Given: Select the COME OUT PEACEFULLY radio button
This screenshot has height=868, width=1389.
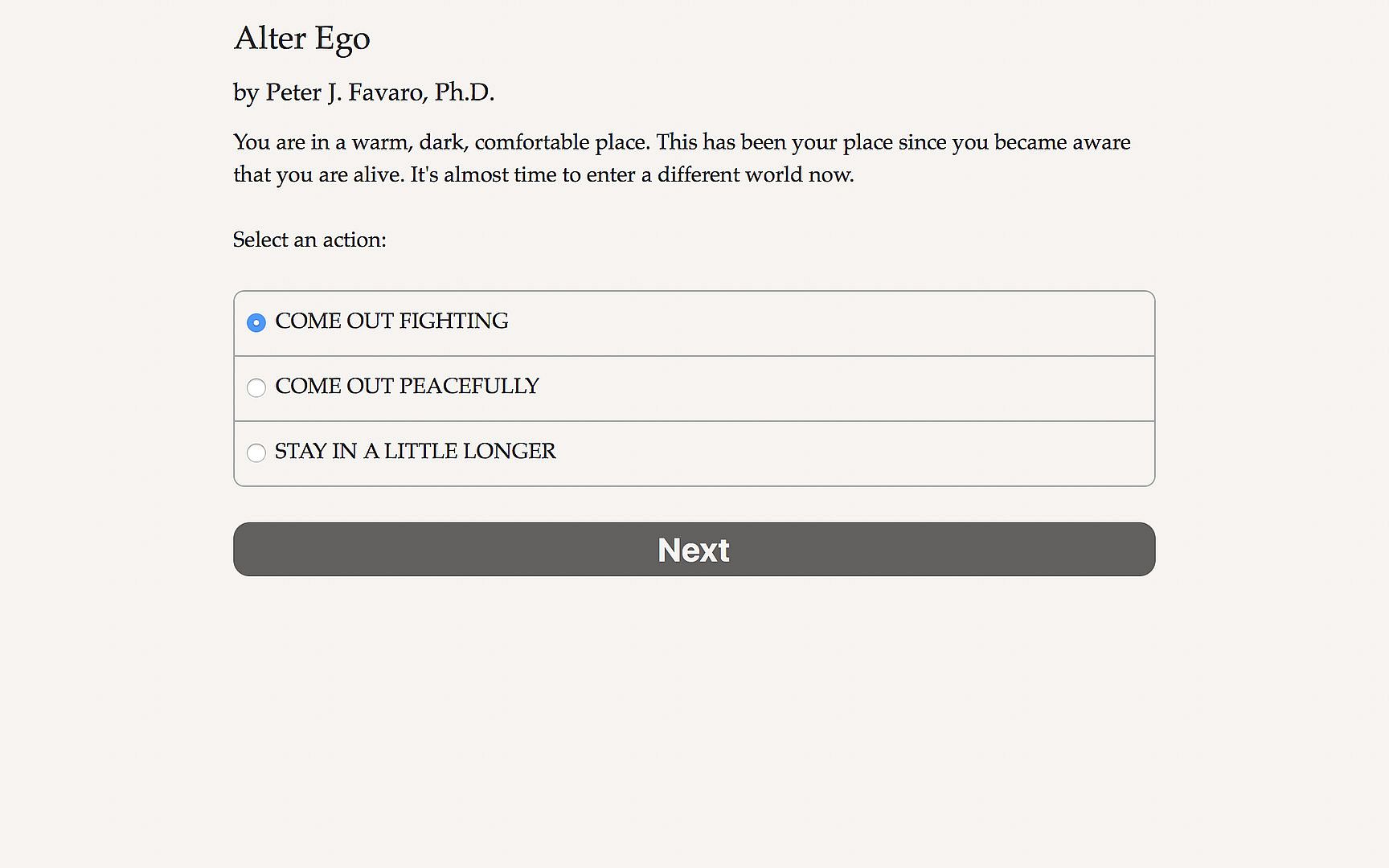Looking at the screenshot, I should 256,387.
